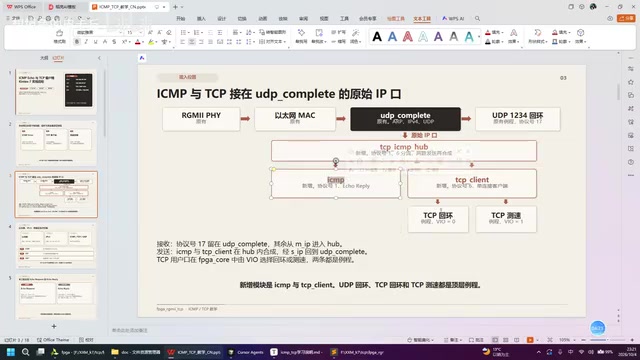Increase the font size with the grow icon
The width and height of the screenshot is (640, 360).
[x=150, y=32]
